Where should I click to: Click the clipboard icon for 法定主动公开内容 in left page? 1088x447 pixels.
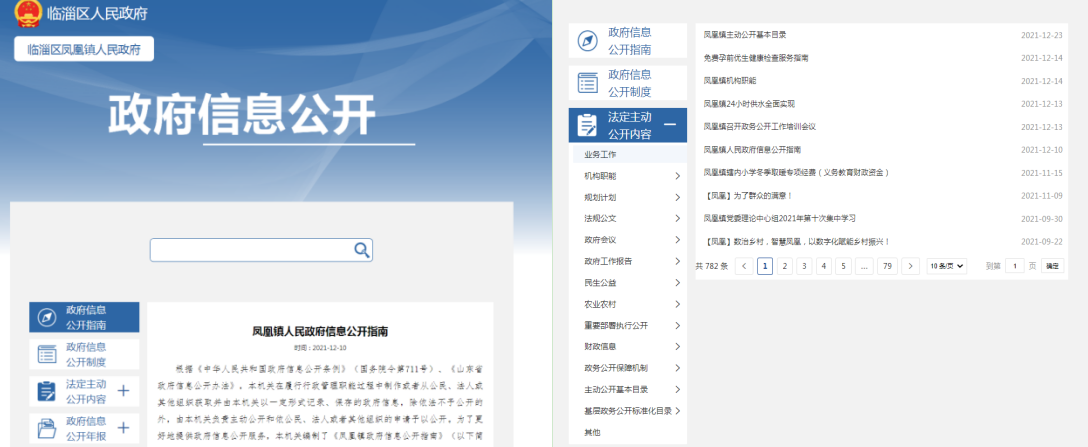click(x=46, y=391)
